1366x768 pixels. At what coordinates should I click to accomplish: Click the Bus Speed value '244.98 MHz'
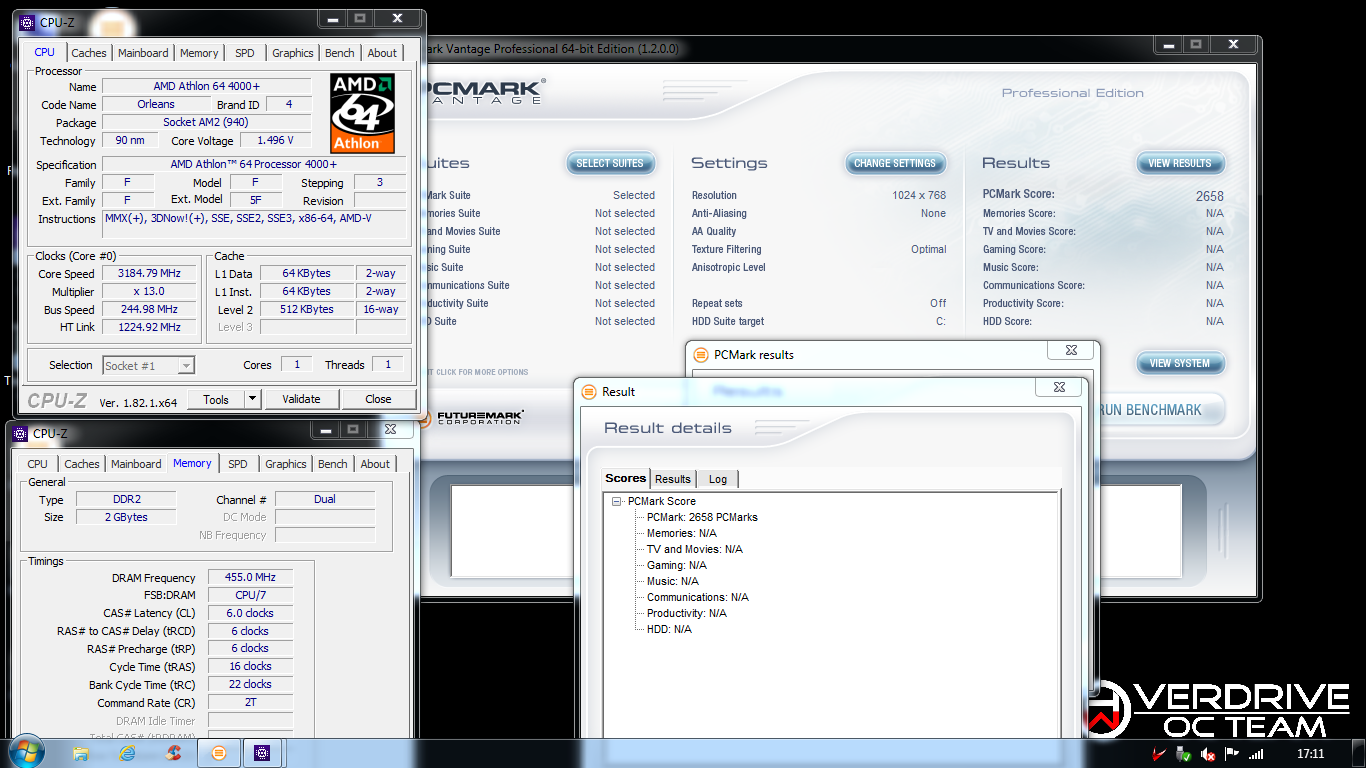[x=151, y=310]
